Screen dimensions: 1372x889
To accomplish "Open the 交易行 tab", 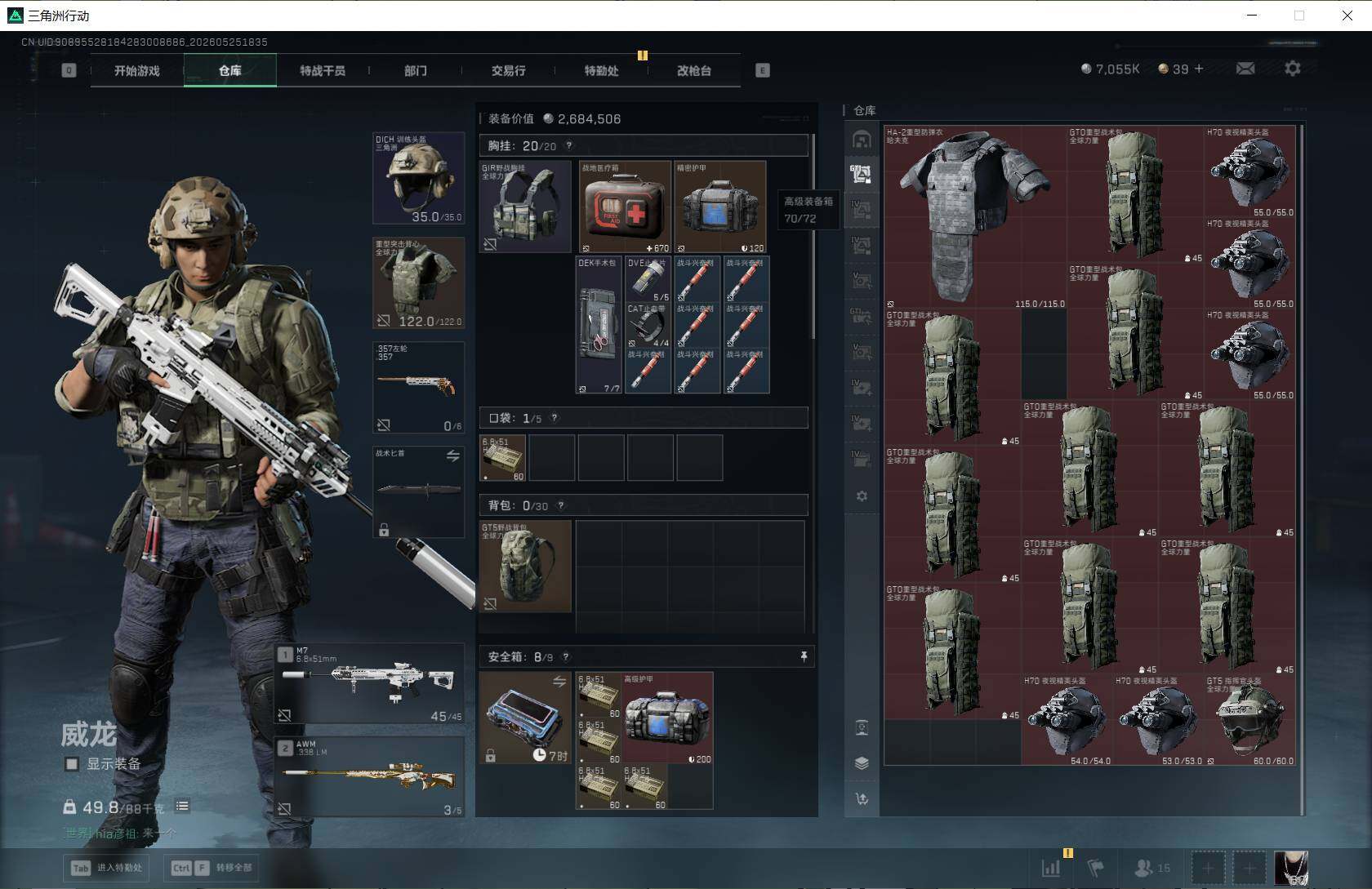I will [508, 70].
